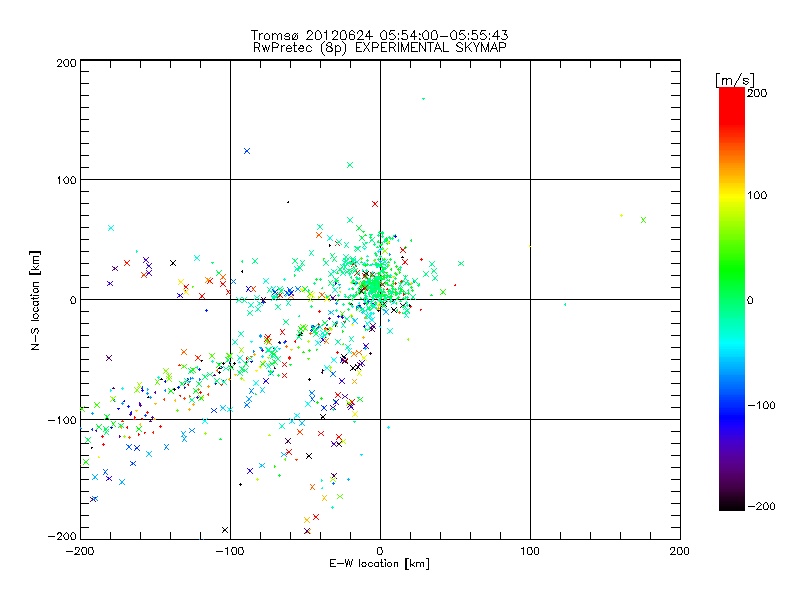Click the plot title line 'Tromsø 20120624 05:54:00-05:55:43'
This screenshot has width=800, height=600.
point(379,35)
